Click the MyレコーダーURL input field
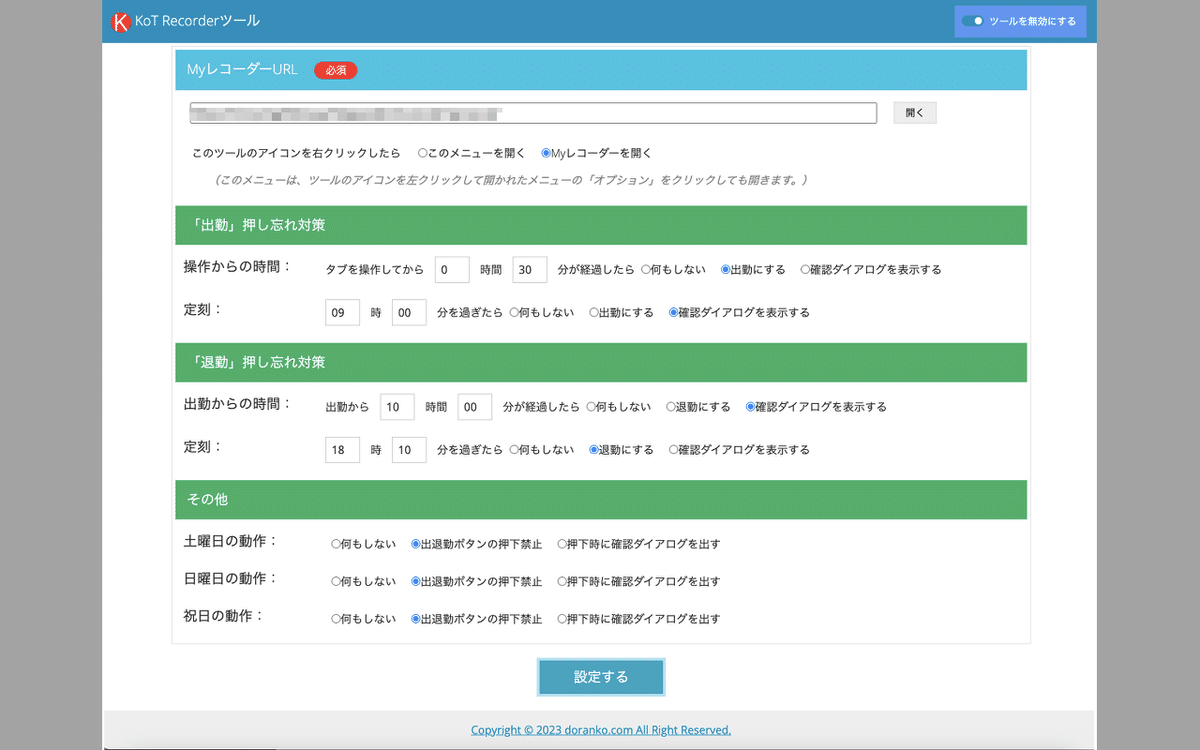 coord(533,113)
